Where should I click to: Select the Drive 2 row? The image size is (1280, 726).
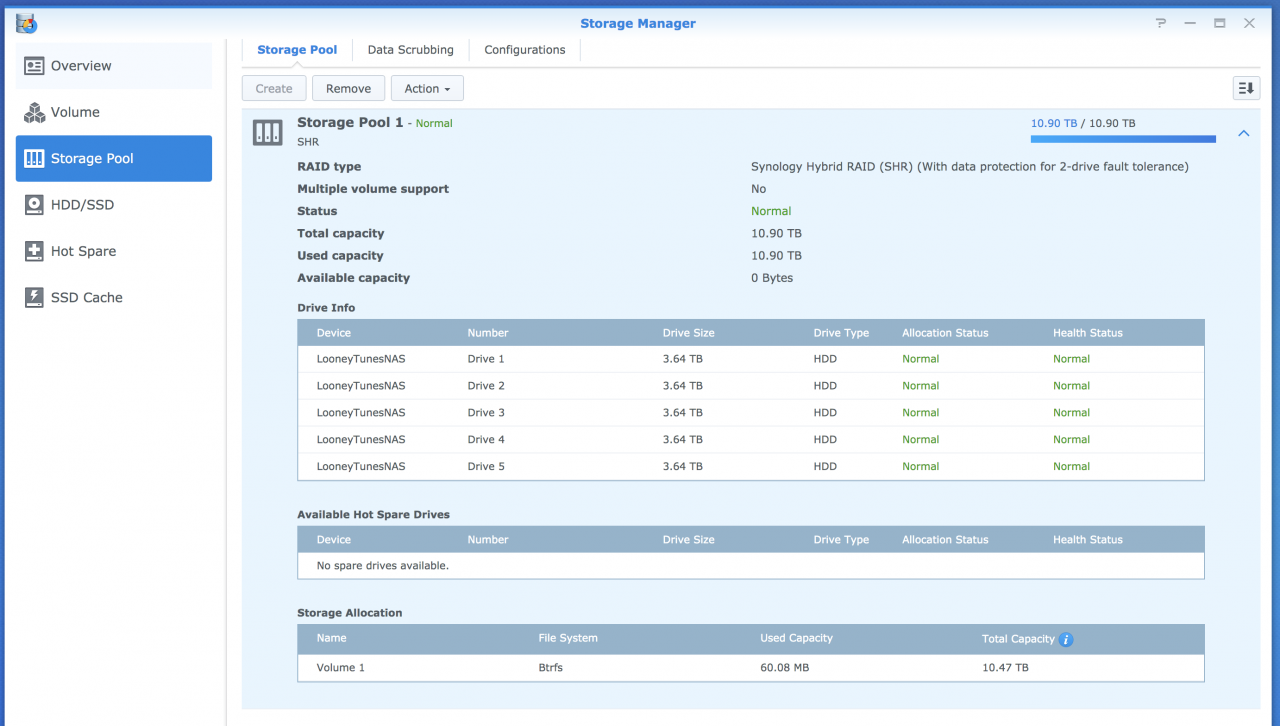click(x=750, y=386)
